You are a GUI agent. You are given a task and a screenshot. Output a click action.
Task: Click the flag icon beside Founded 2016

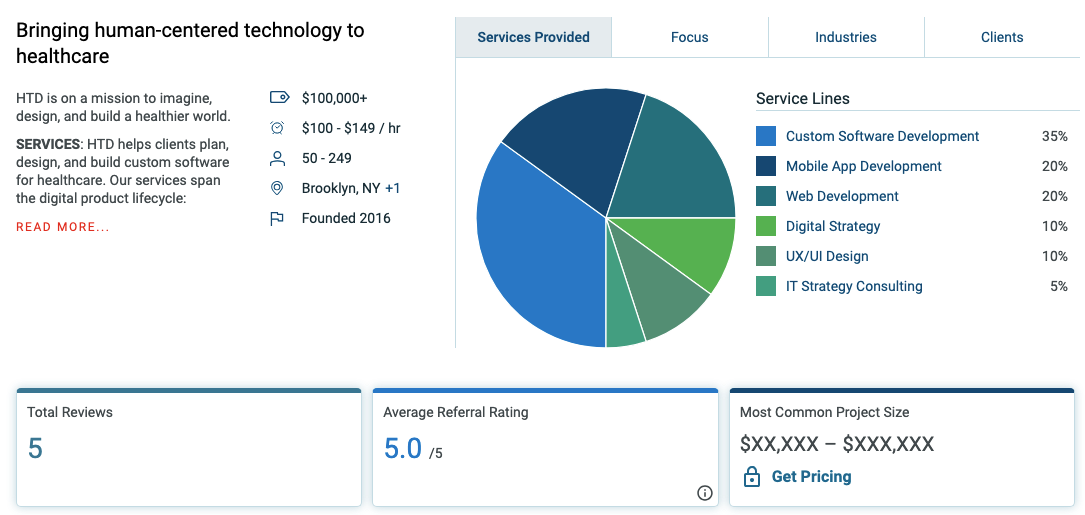point(277,219)
